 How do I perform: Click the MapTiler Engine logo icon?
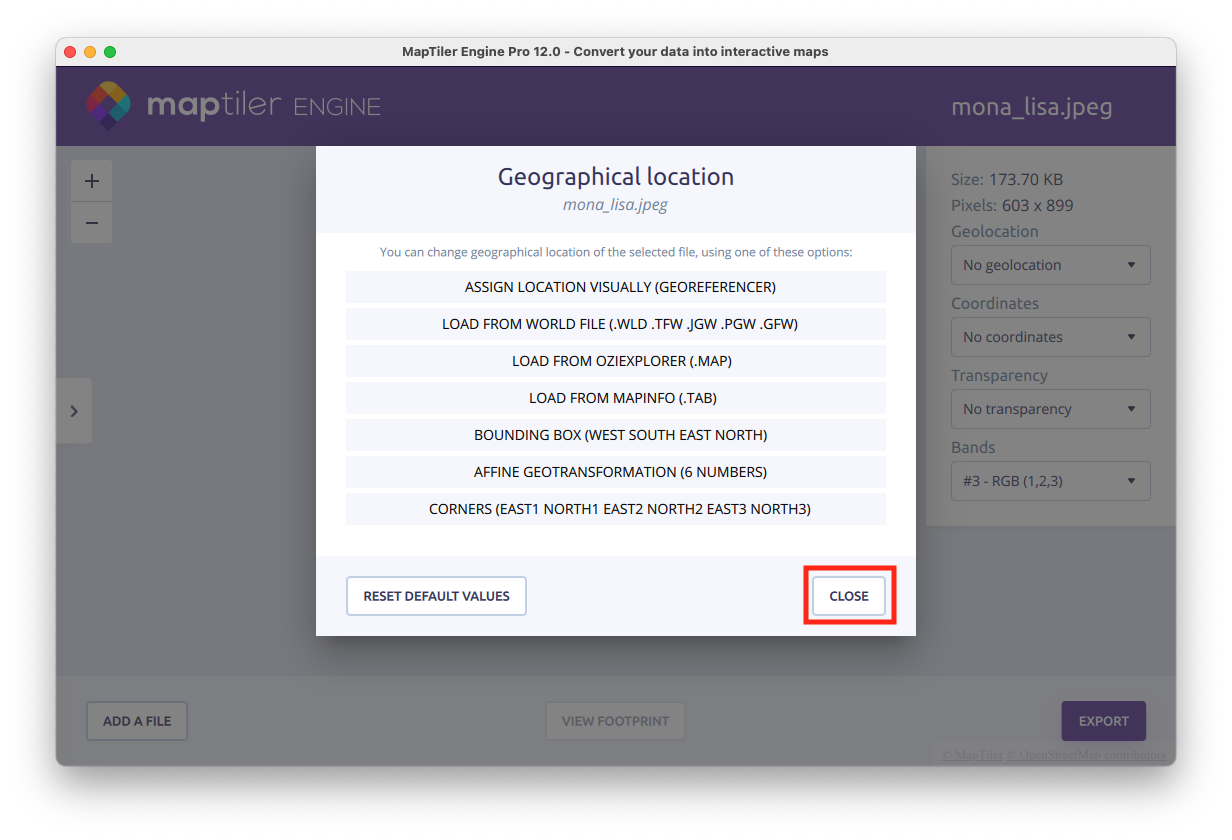click(x=108, y=106)
